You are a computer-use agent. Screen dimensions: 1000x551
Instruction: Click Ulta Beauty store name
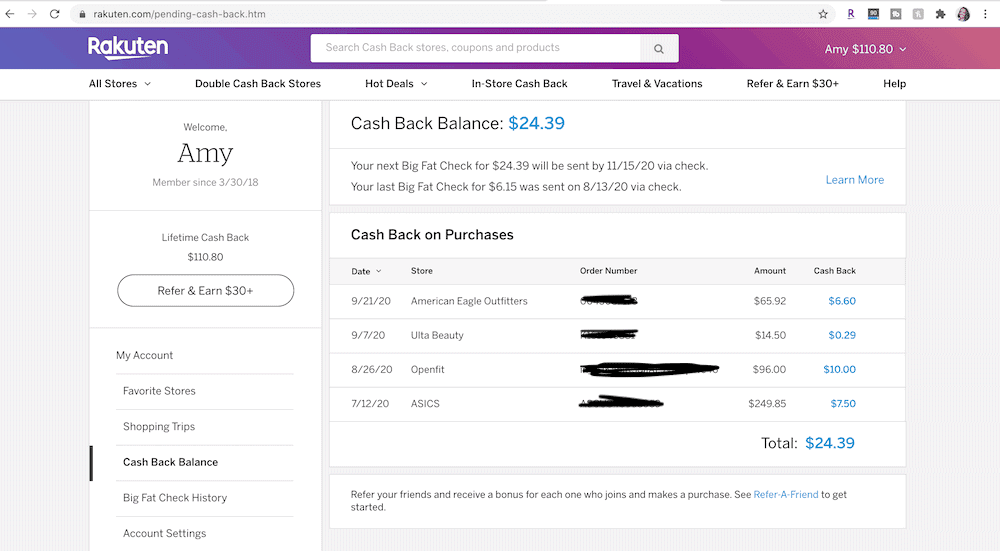[x=437, y=335]
